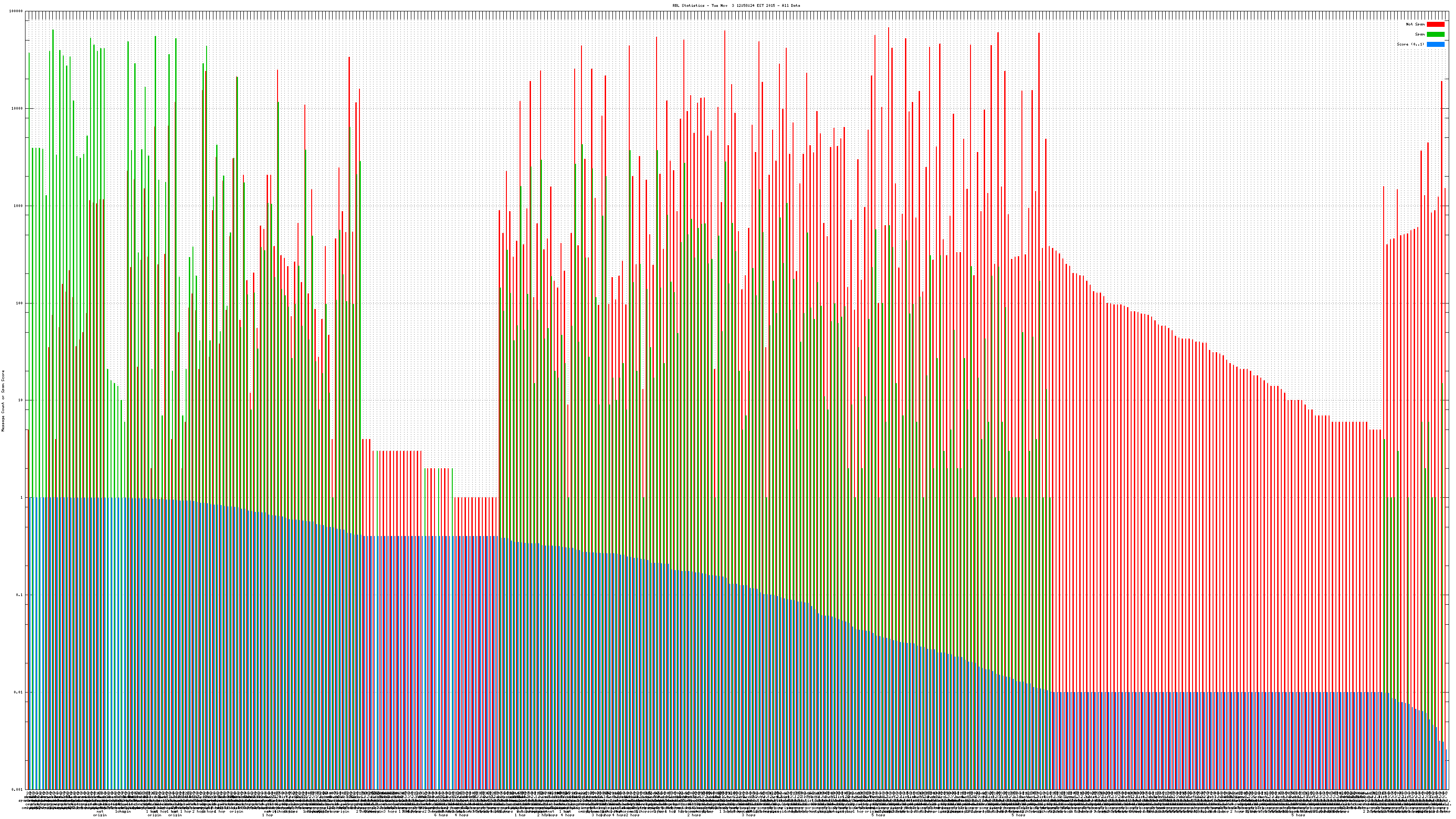Click the 1 y-axis tick label

point(22,497)
